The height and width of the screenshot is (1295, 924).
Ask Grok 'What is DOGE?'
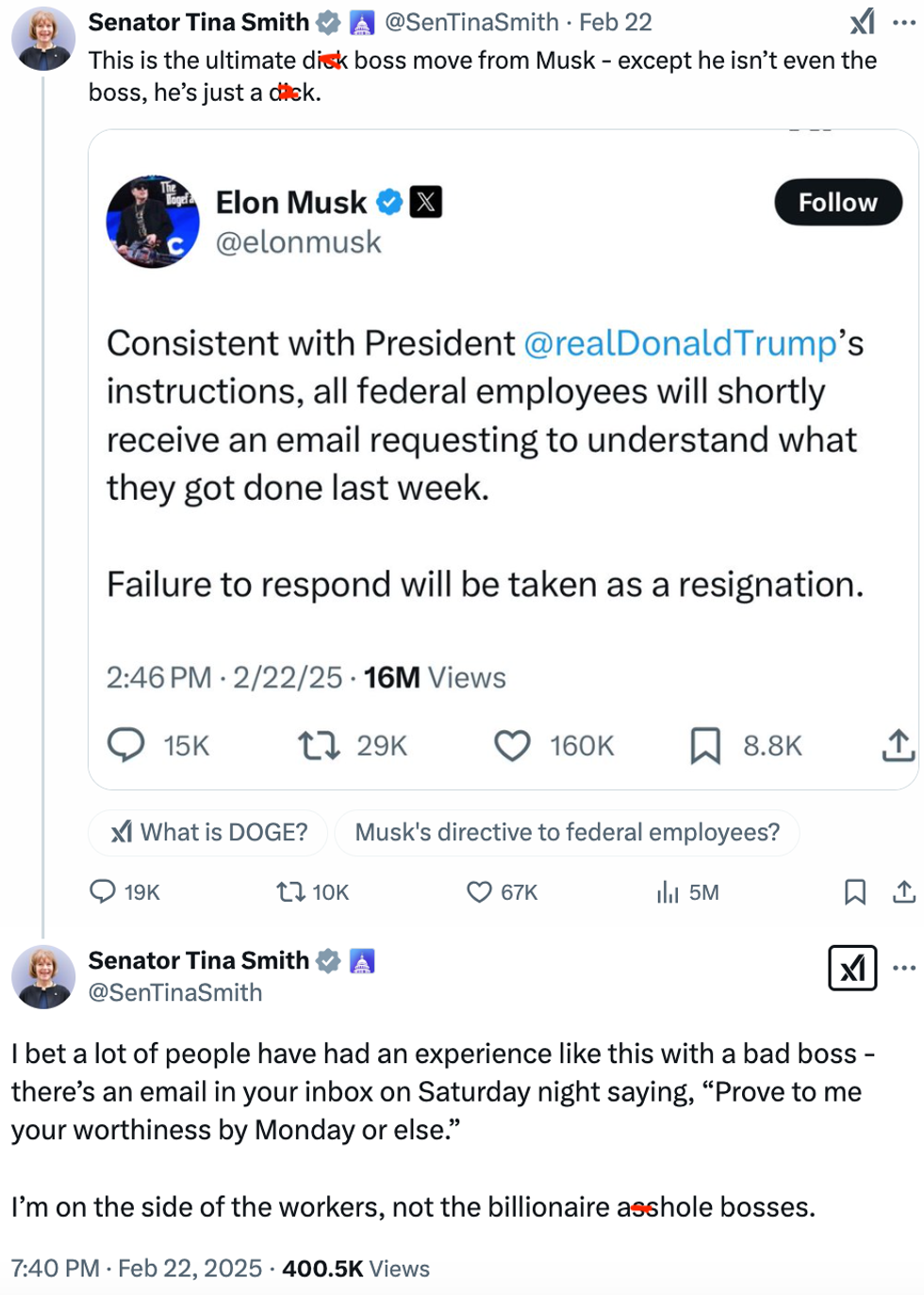pos(207,832)
